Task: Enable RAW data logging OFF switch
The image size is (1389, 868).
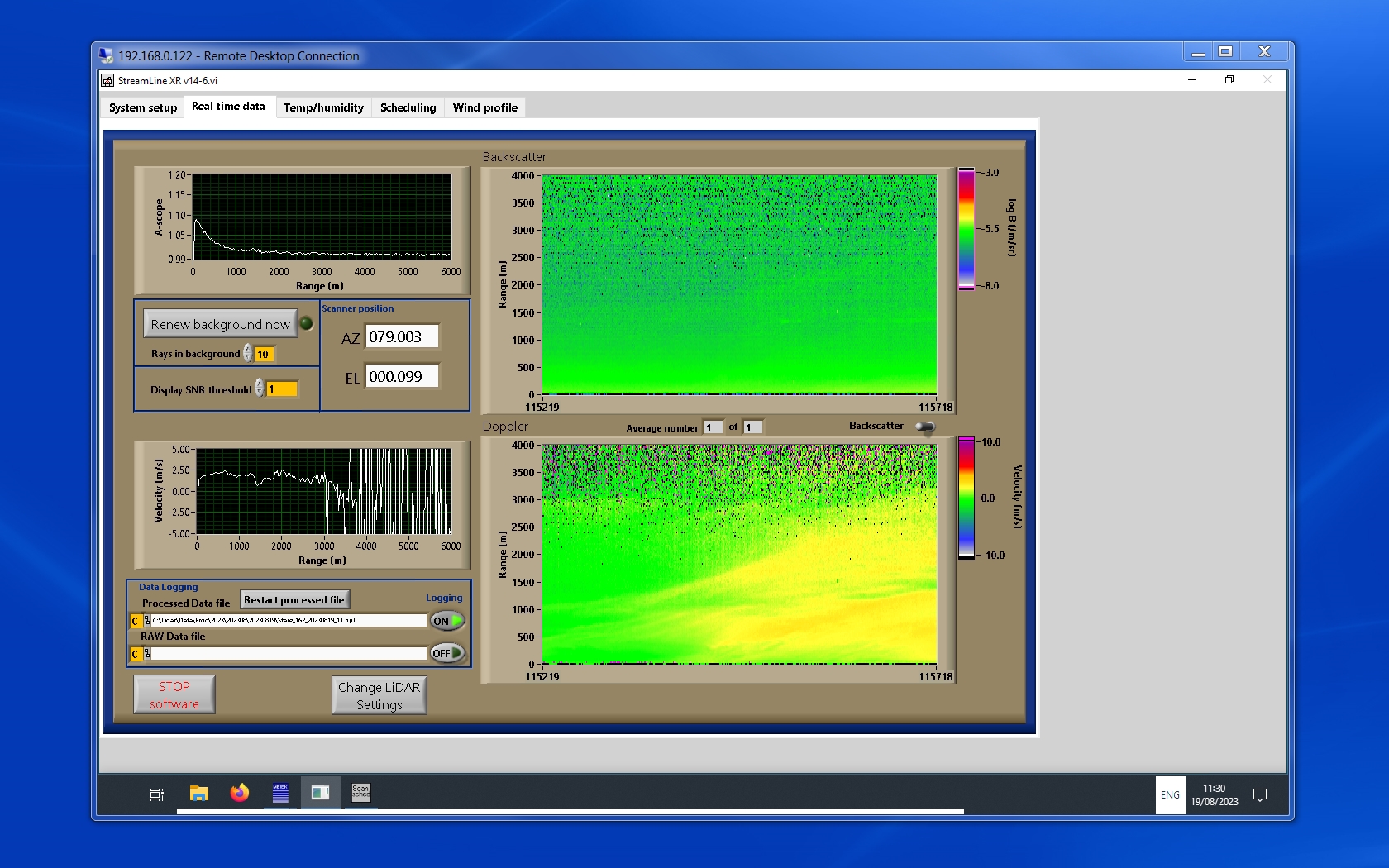Action: (x=447, y=653)
